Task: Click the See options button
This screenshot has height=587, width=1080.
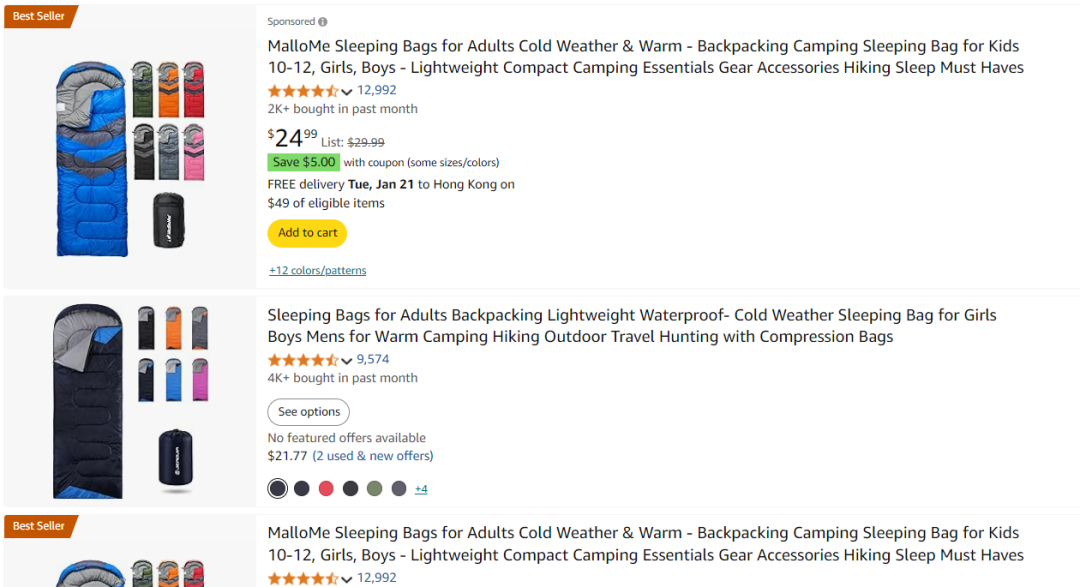Action: [309, 412]
